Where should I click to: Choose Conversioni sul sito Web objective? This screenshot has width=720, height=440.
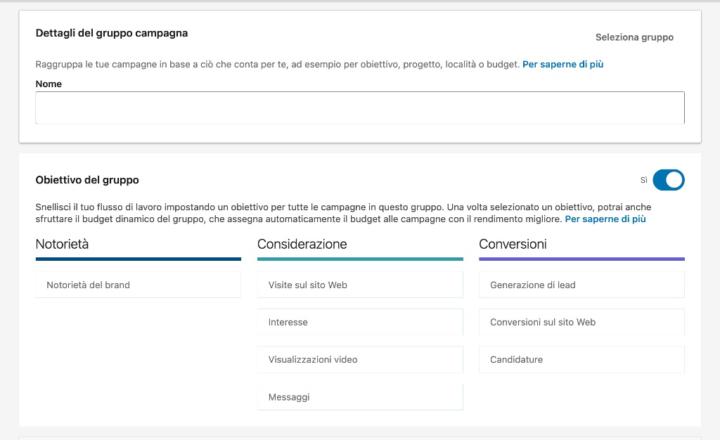tap(581, 323)
